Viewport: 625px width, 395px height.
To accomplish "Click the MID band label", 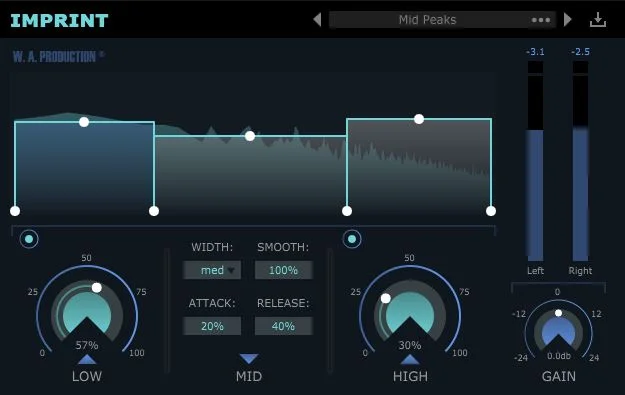I will tap(249, 376).
